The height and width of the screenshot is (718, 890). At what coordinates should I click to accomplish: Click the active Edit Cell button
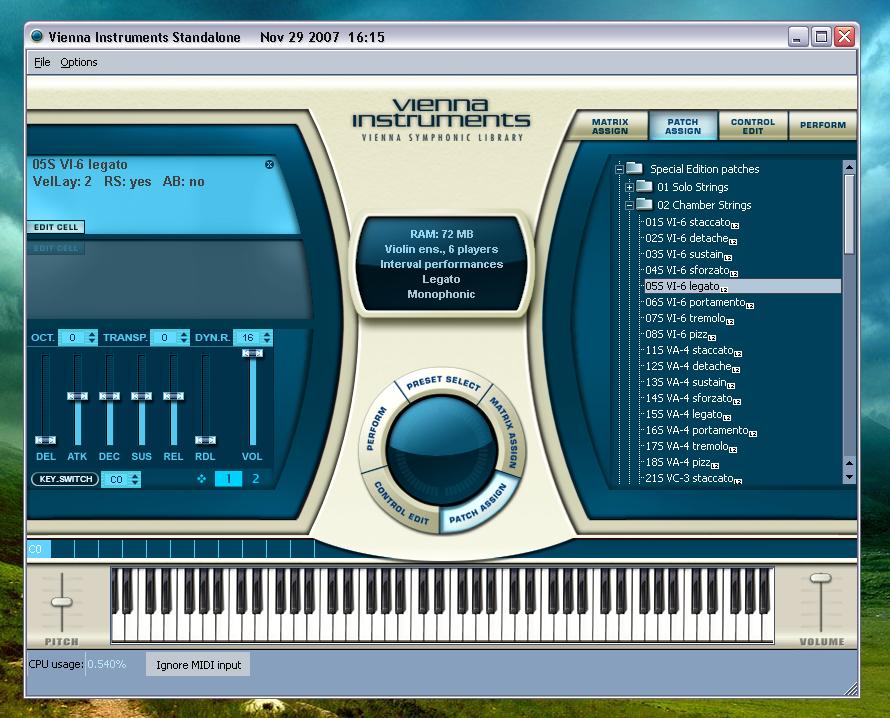click(56, 227)
